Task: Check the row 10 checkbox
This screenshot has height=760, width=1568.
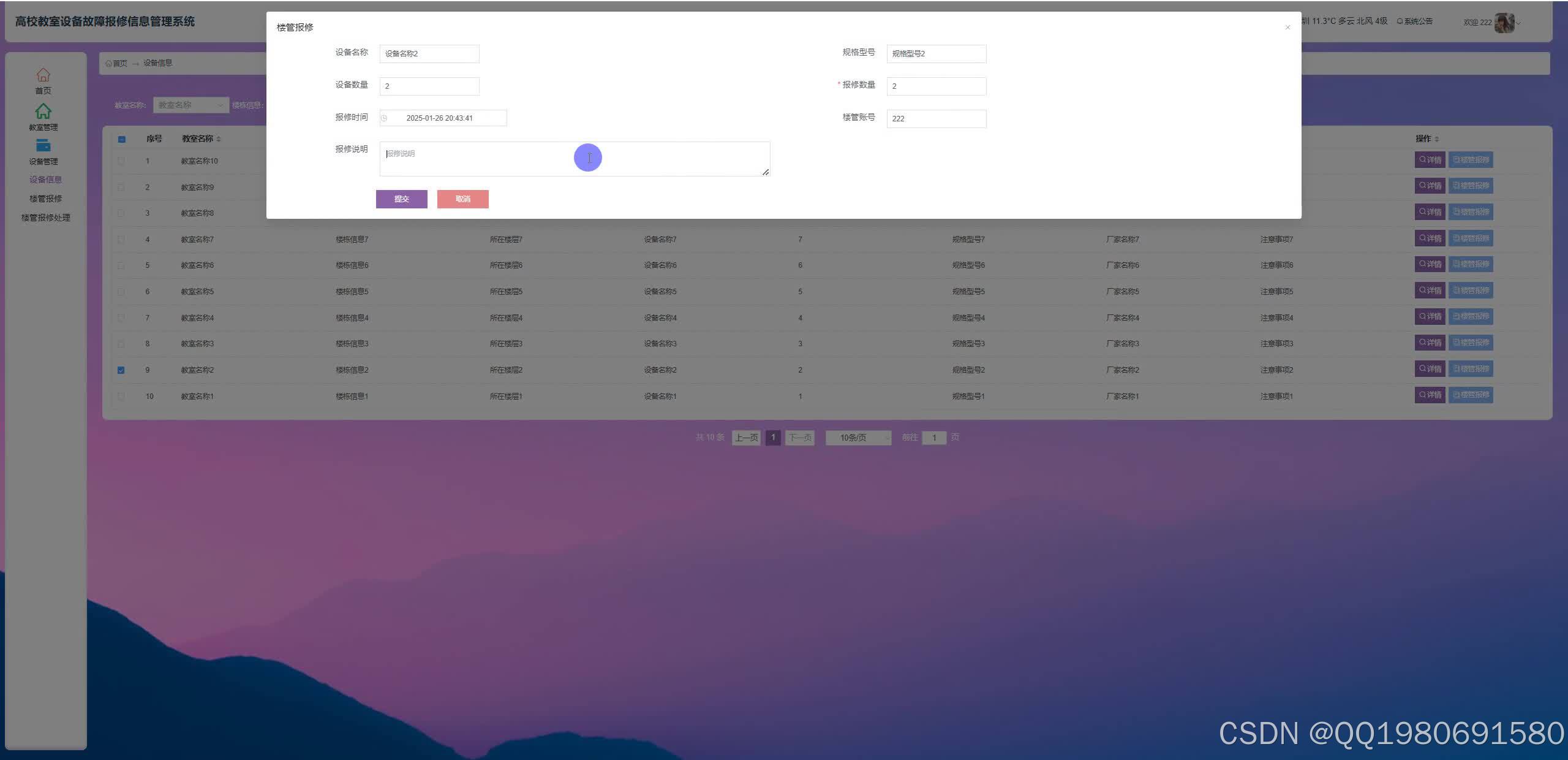Action: tap(121, 397)
